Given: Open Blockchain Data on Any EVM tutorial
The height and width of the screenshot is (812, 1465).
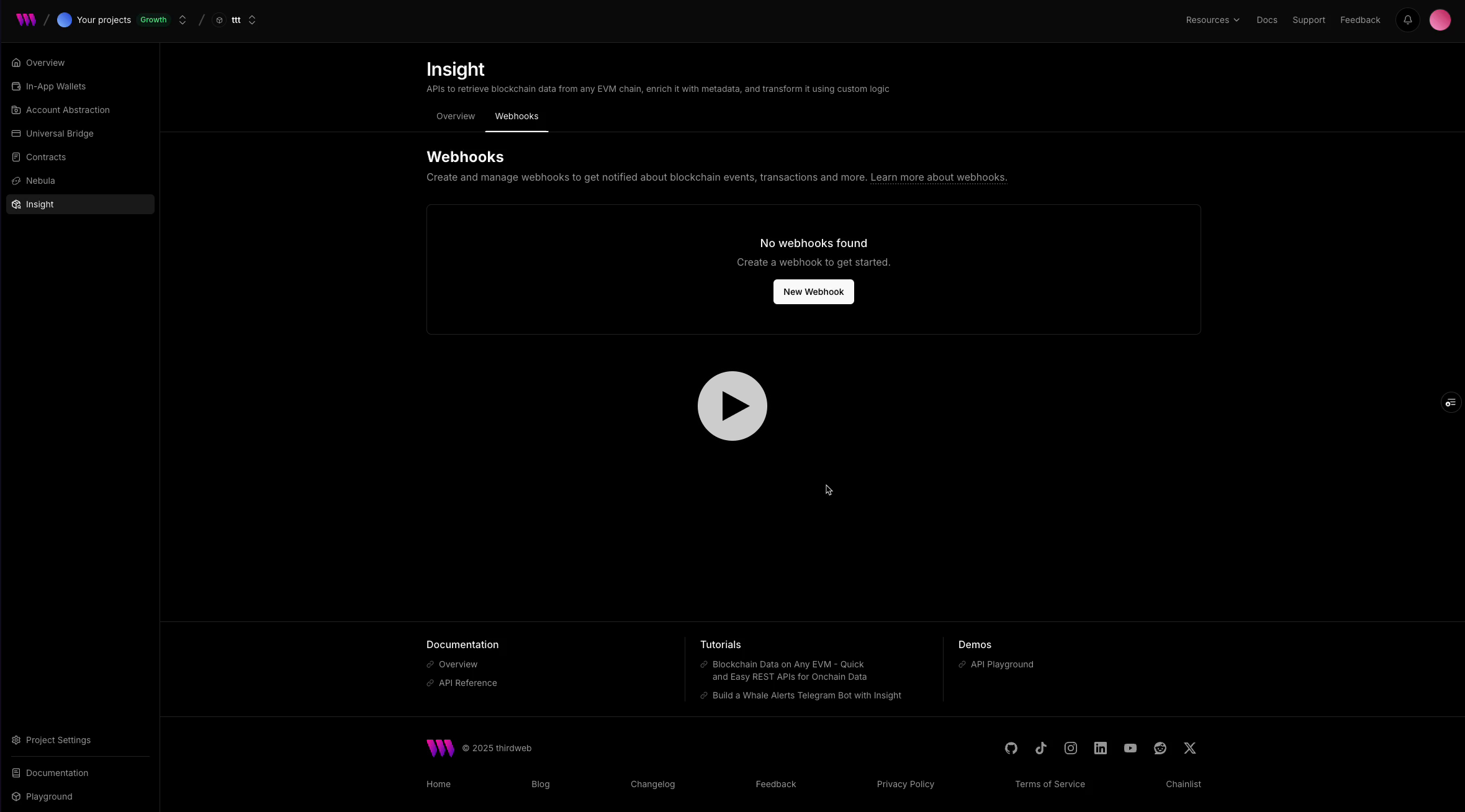Looking at the screenshot, I should (790, 670).
